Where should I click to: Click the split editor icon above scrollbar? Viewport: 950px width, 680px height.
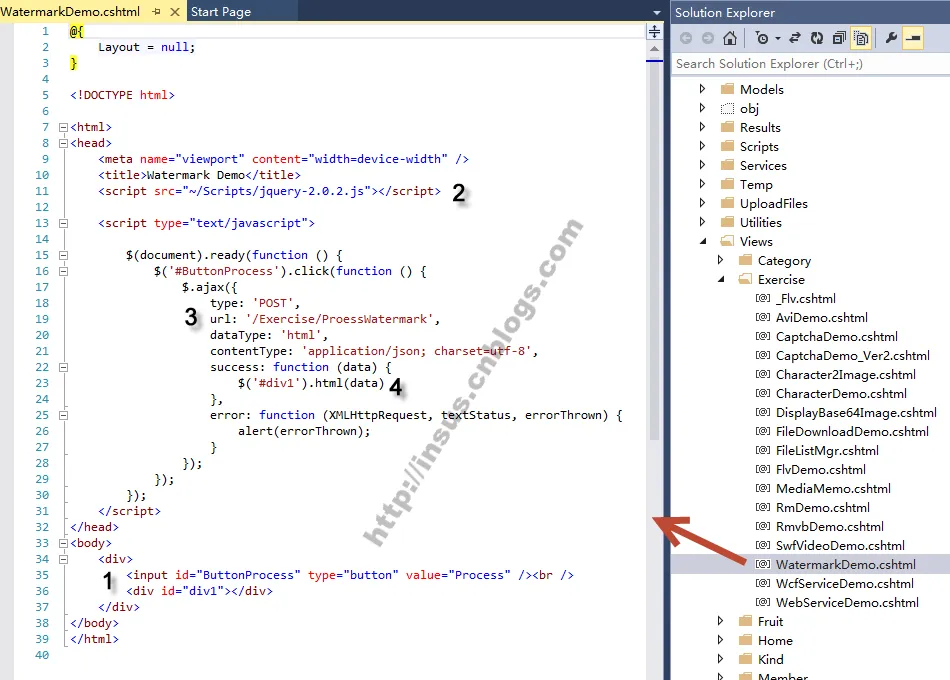[655, 32]
